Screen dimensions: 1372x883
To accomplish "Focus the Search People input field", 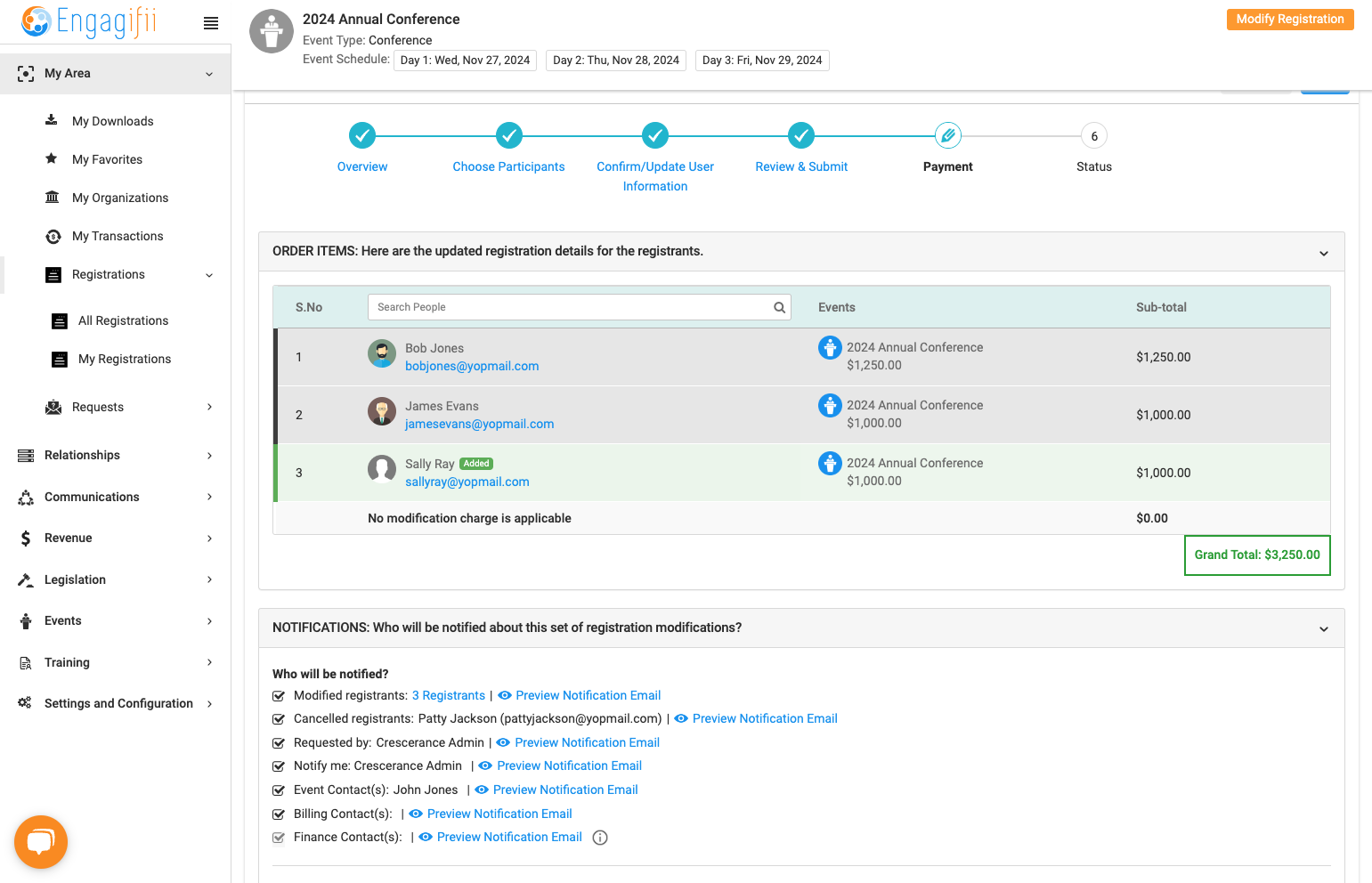I will tap(579, 307).
